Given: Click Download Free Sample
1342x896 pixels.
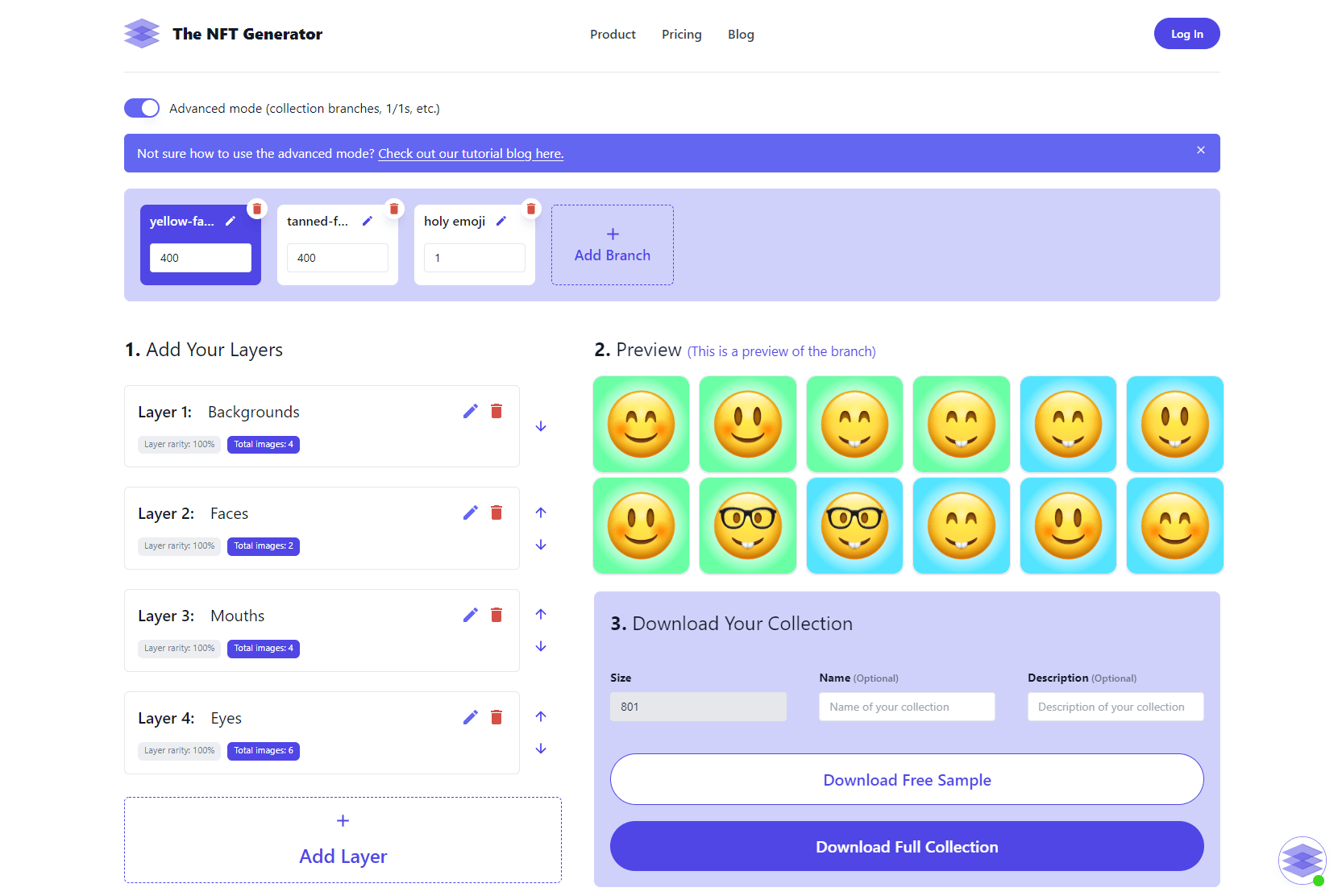Looking at the screenshot, I should point(907,779).
